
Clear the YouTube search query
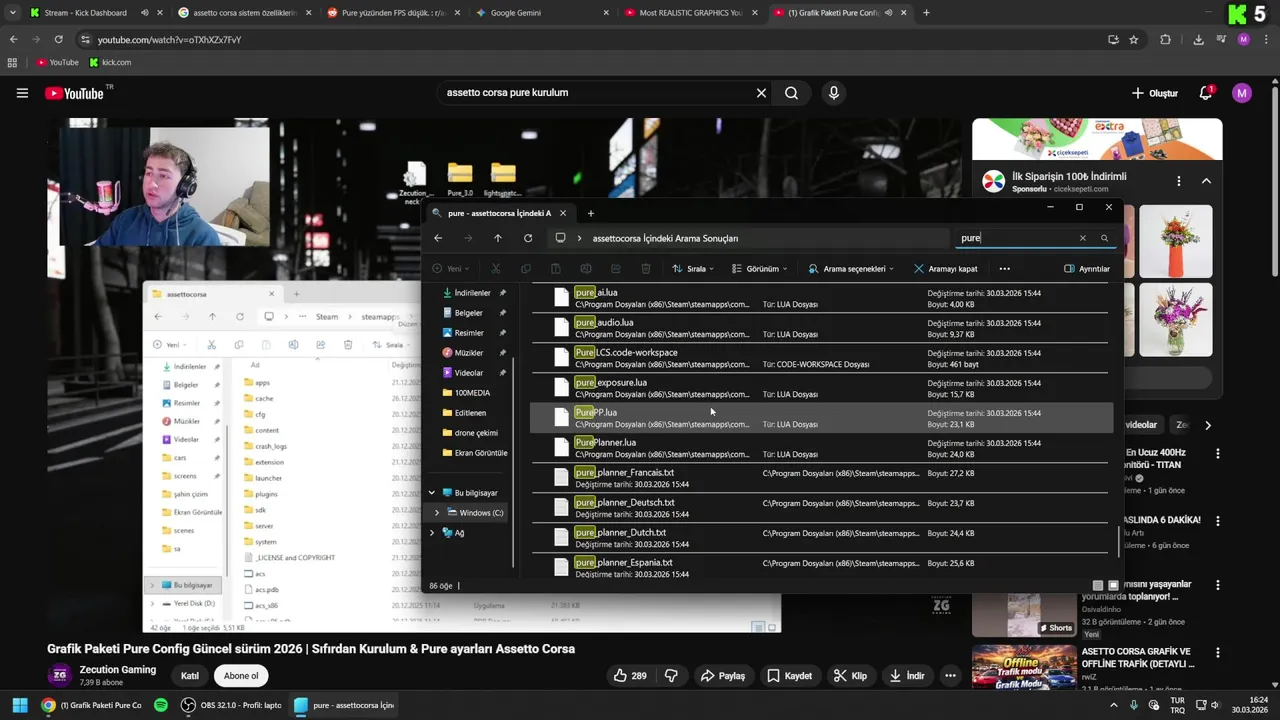tap(761, 93)
